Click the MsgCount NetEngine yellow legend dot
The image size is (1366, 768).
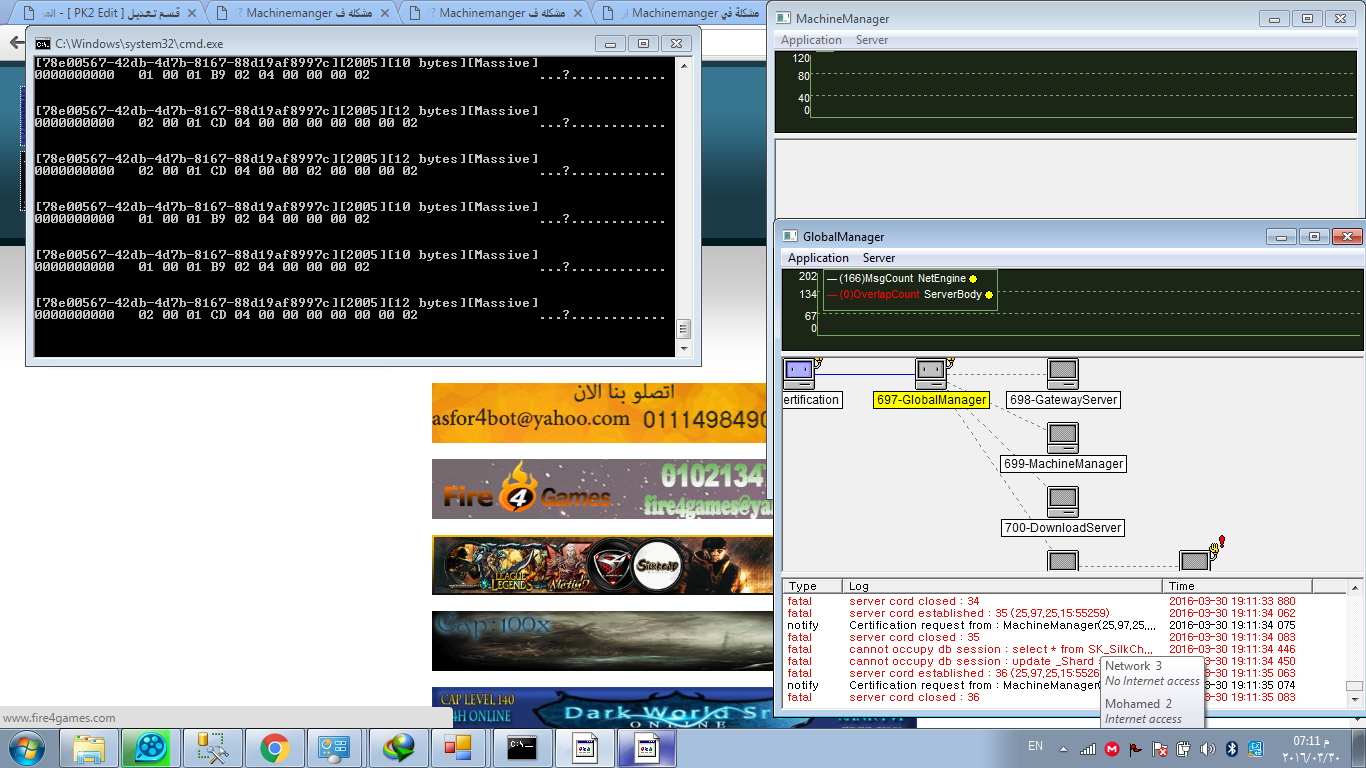tap(973, 279)
